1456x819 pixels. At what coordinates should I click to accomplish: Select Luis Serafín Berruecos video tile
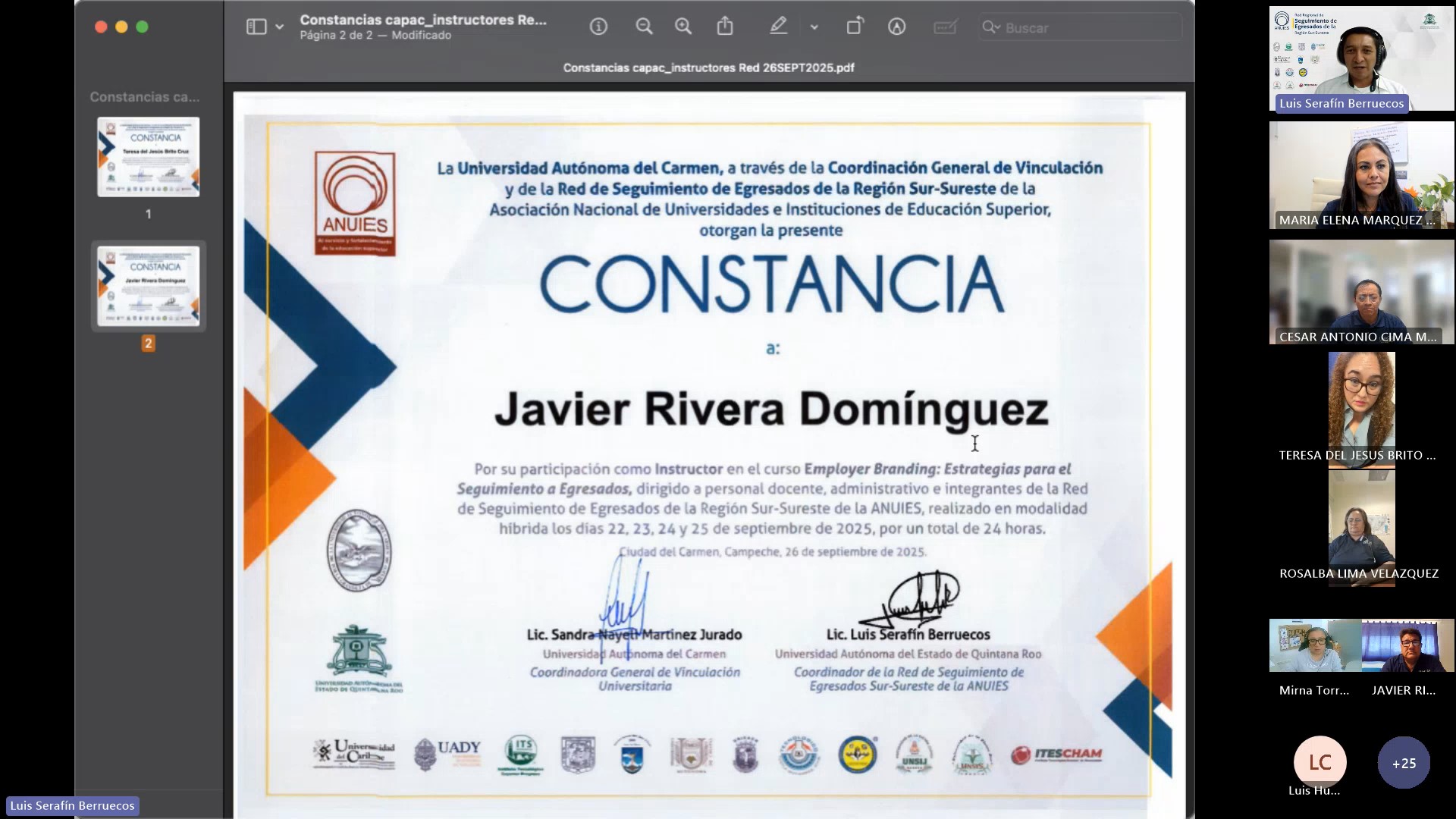pos(1361,59)
